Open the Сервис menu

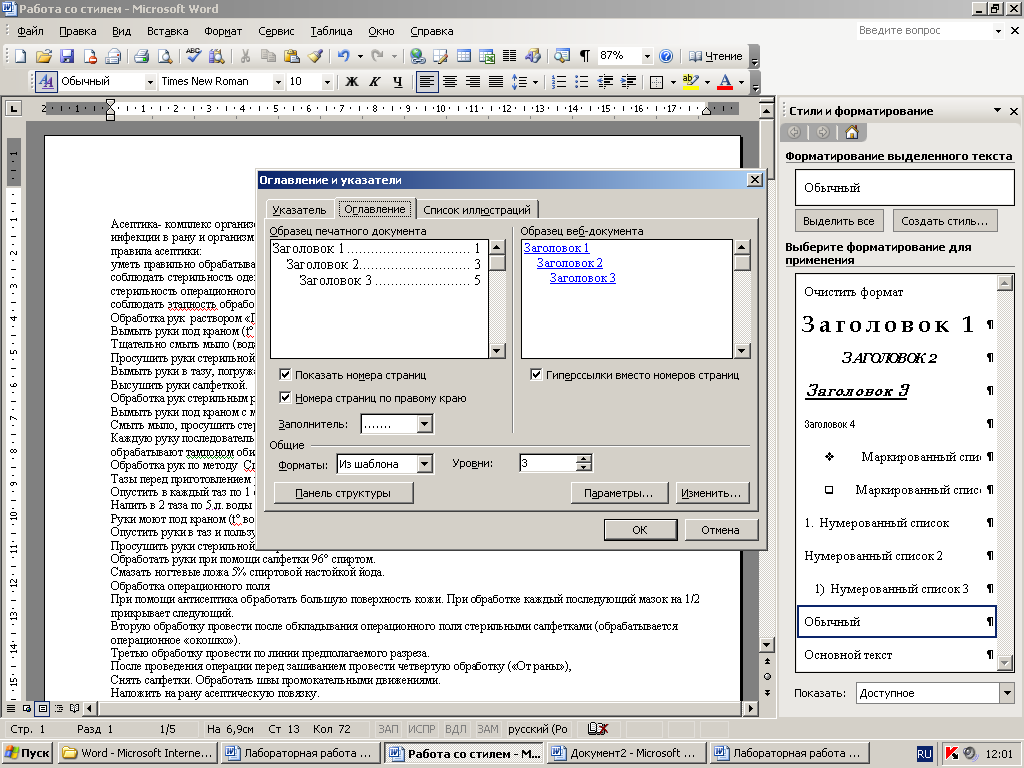click(276, 31)
